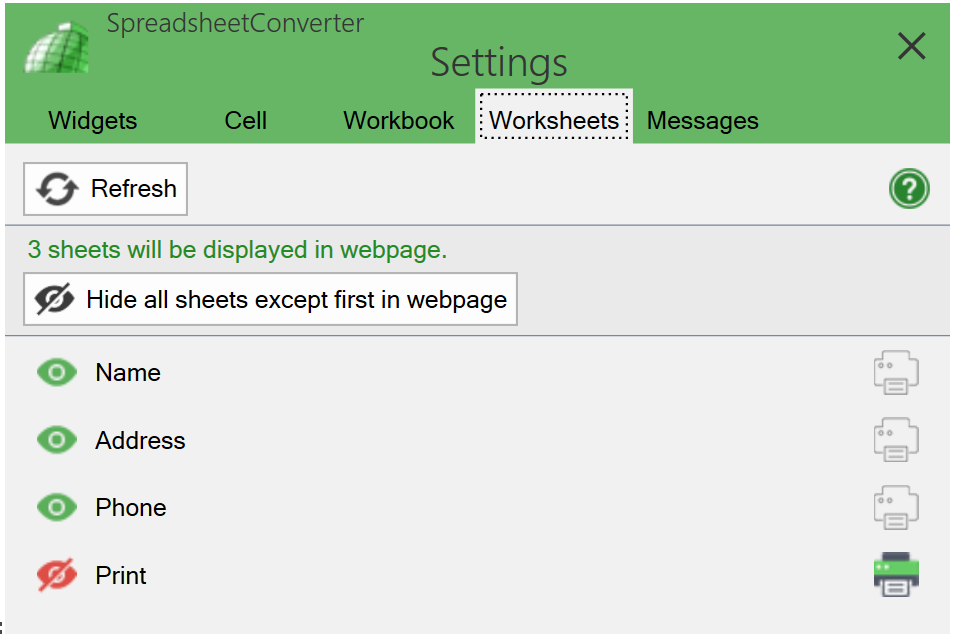Image resolution: width=953 pixels, height=634 pixels.
Task: Show the hidden Print sheet
Action: pos(57,575)
